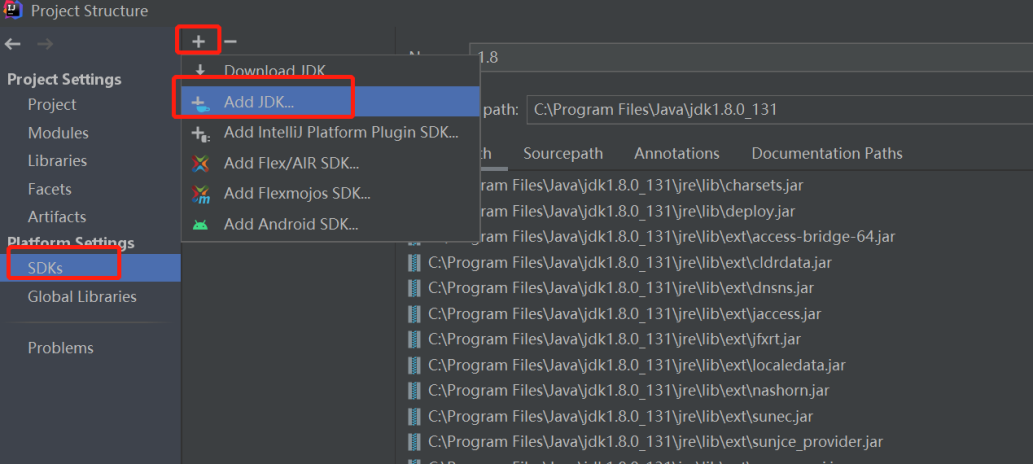The image size is (1033, 464).
Task: Choose Add Android SDK... entry
Action: pos(330,224)
